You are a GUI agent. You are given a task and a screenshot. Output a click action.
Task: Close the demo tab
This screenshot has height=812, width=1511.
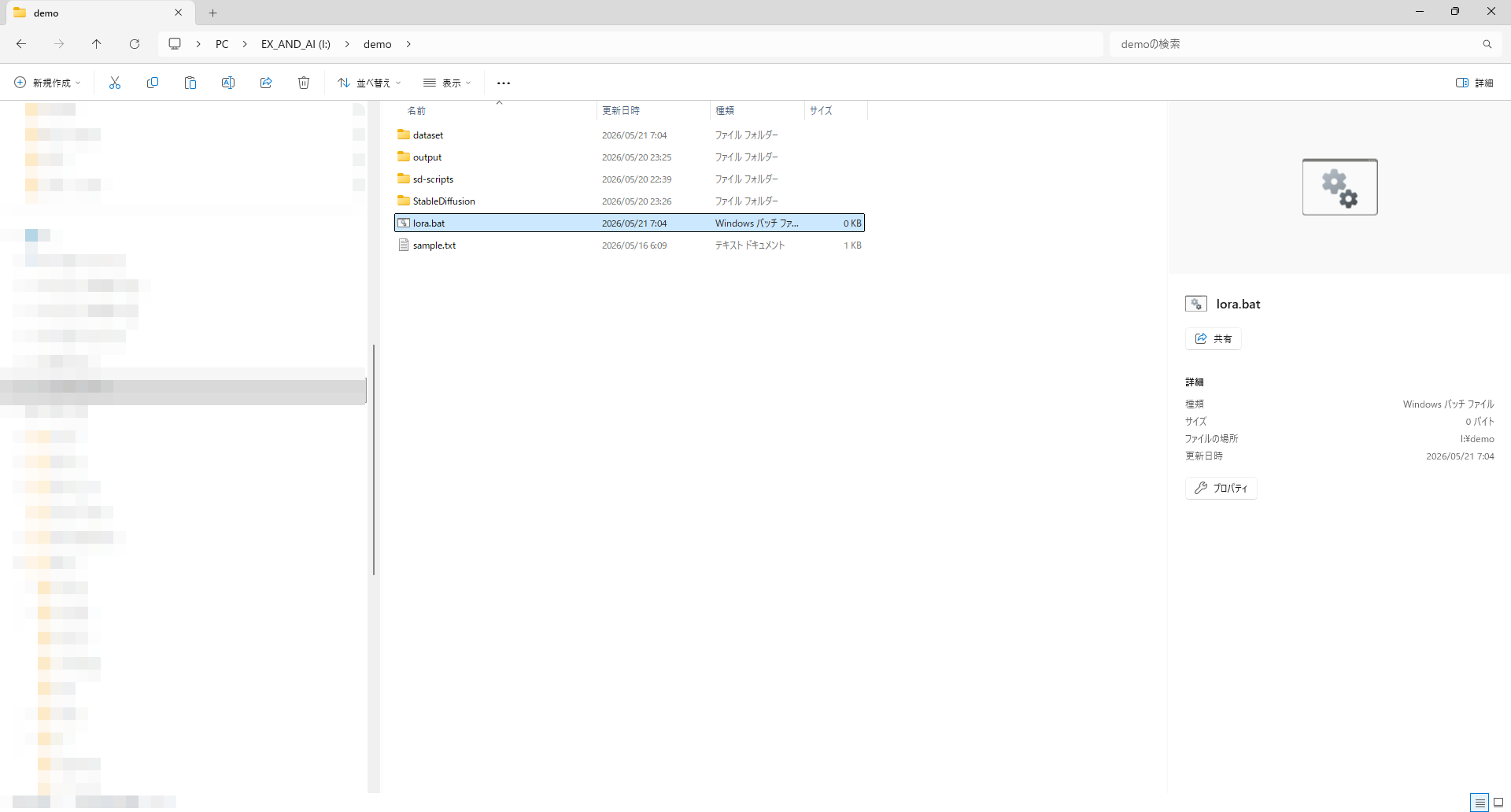[179, 13]
